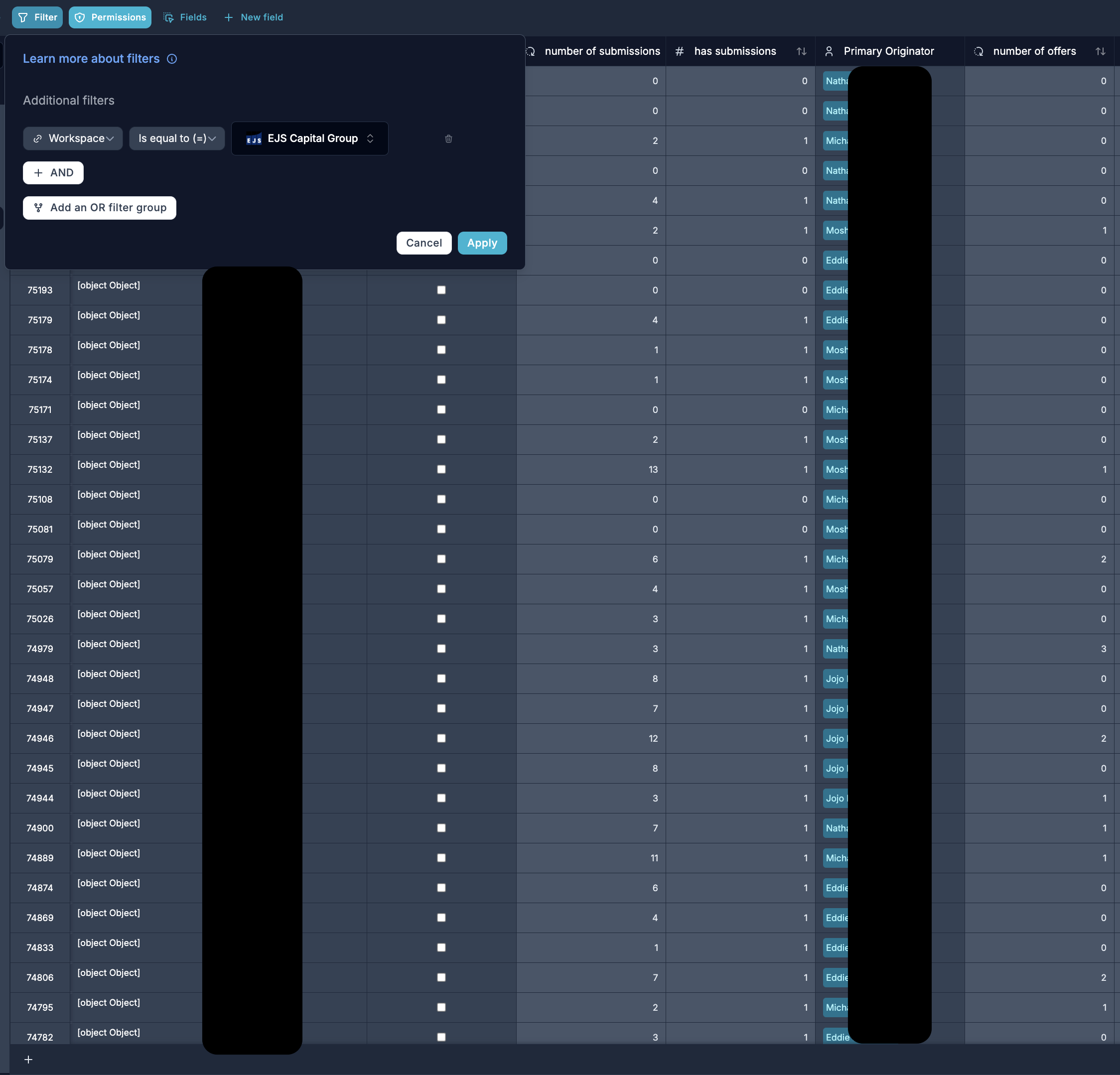Click info icon next to Learn more
Image resolution: width=1120 pixels, height=1075 pixels.
(172, 59)
